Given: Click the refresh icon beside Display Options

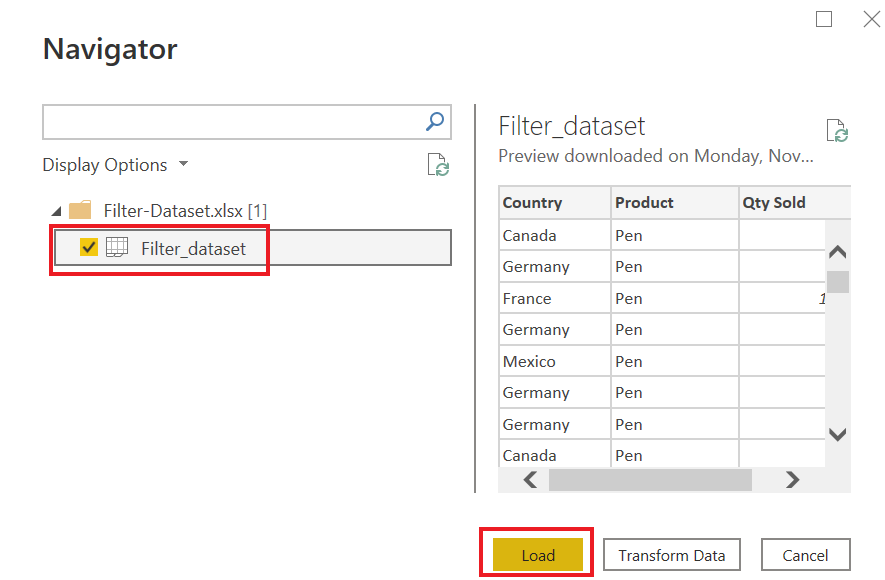Looking at the screenshot, I should click(x=438, y=165).
